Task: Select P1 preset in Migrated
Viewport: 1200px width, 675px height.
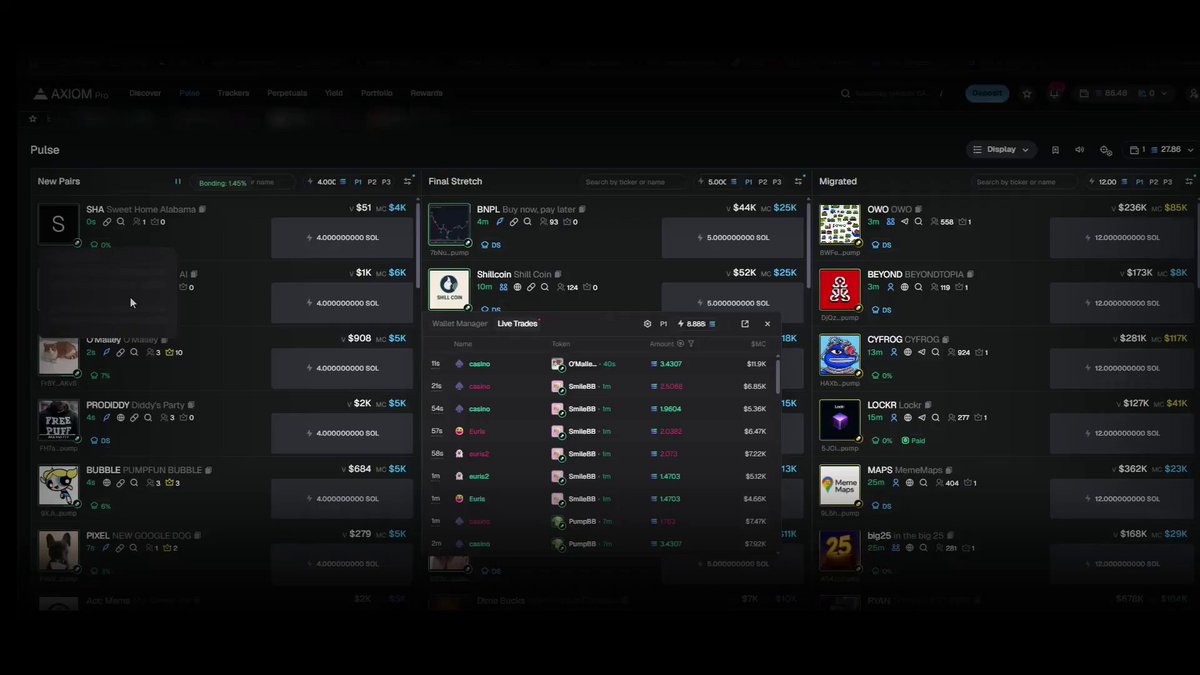Action: pyautogui.click(x=1140, y=182)
